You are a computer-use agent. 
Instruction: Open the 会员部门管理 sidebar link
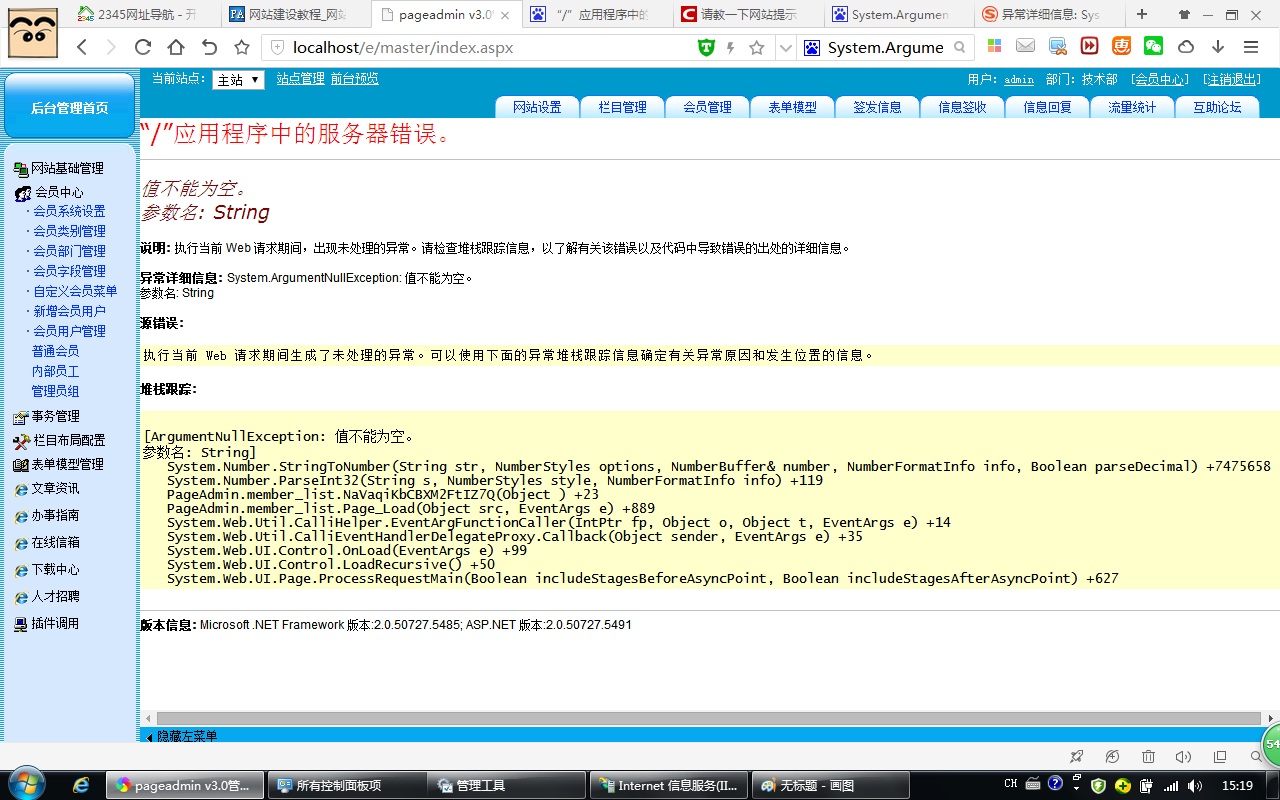click(69, 251)
